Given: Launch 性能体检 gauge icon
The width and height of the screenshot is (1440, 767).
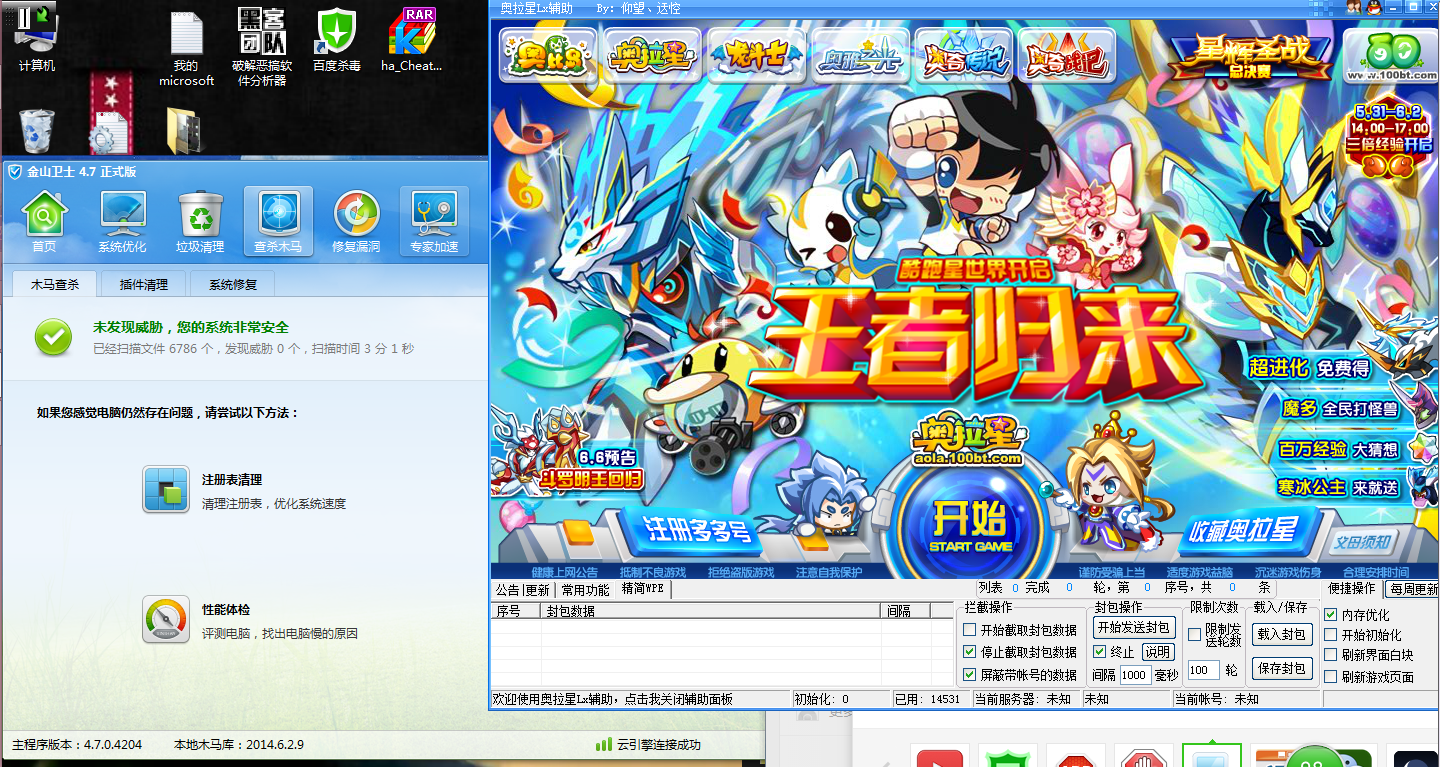Looking at the screenshot, I should point(166,619).
